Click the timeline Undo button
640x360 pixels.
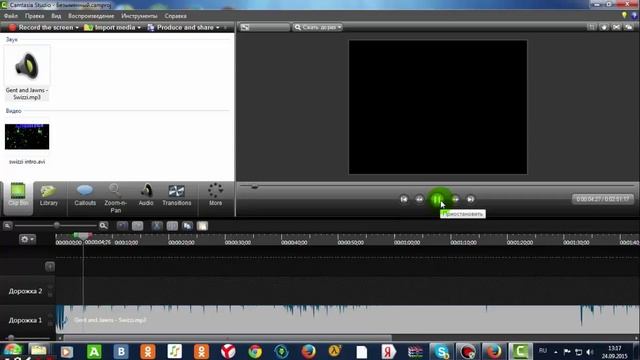tap(122, 226)
